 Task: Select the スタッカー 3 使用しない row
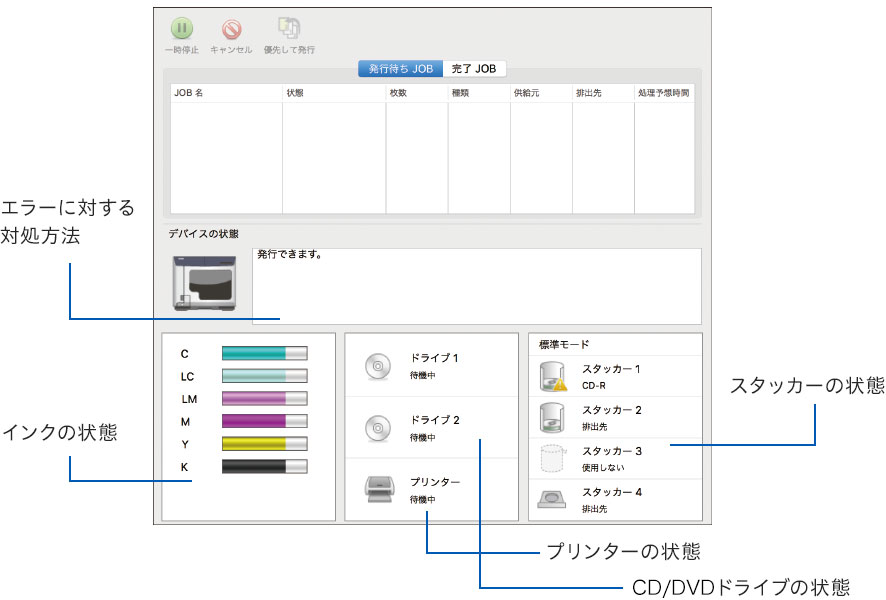[x=615, y=459]
